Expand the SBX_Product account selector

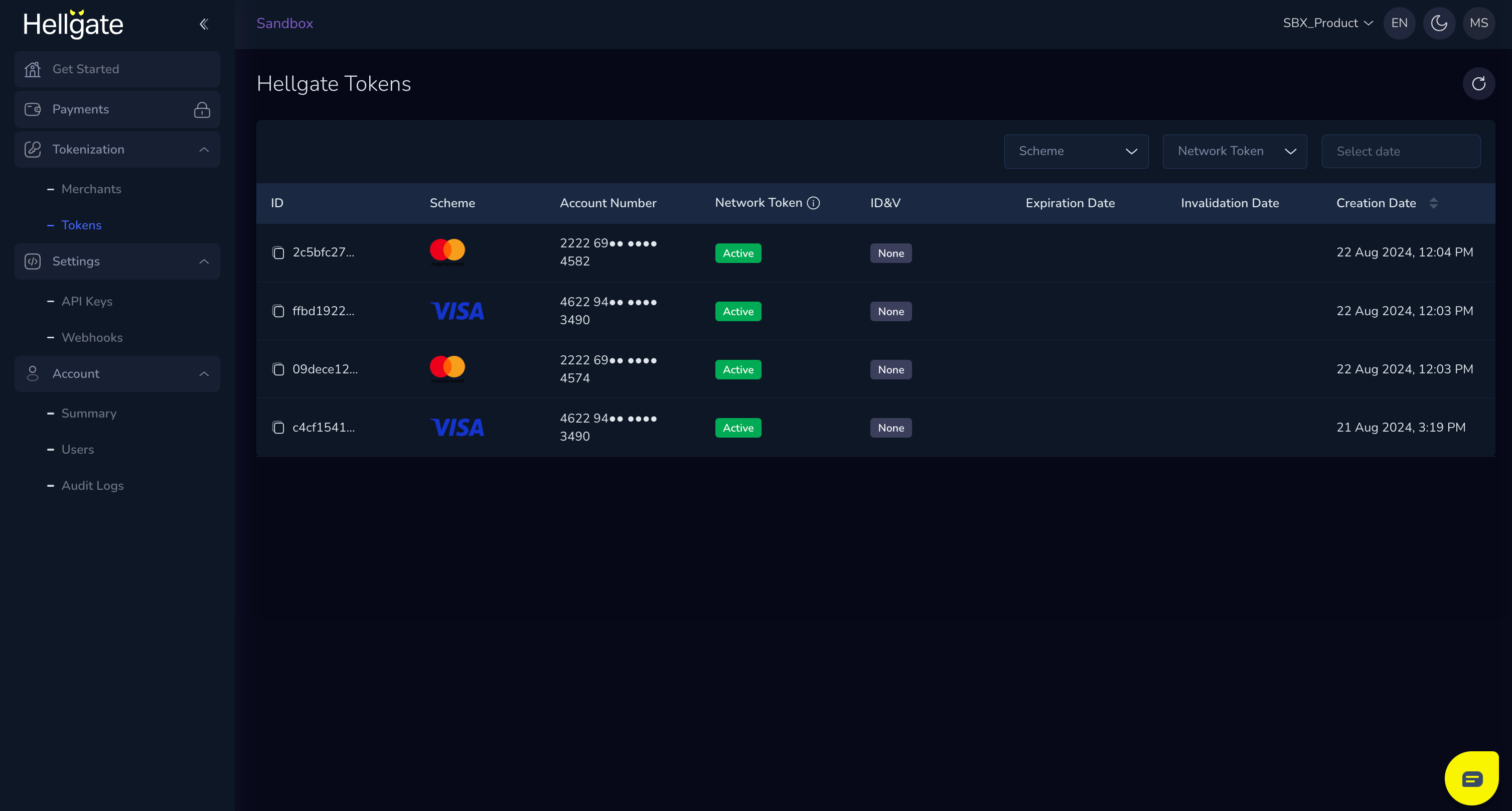pyautogui.click(x=1327, y=24)
